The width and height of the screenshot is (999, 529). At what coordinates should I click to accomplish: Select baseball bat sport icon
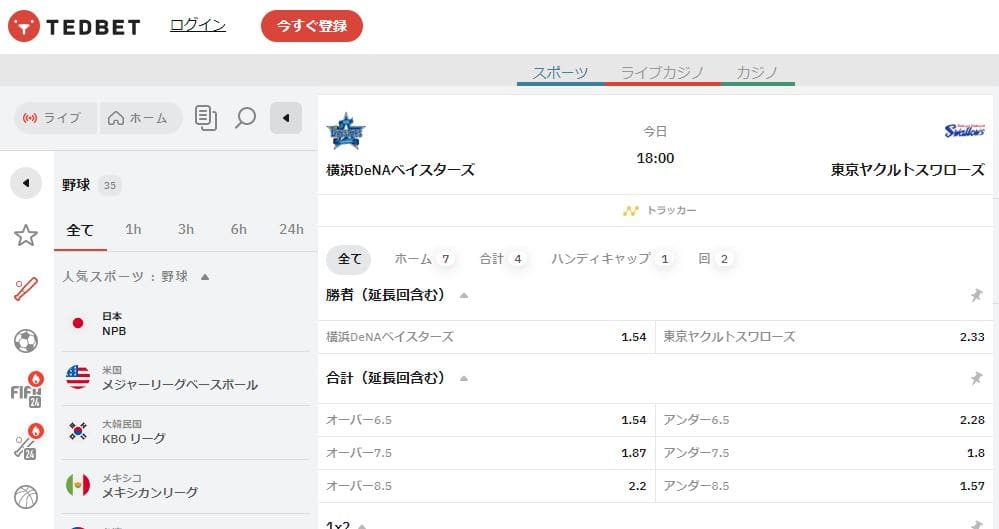coord(26,289)
